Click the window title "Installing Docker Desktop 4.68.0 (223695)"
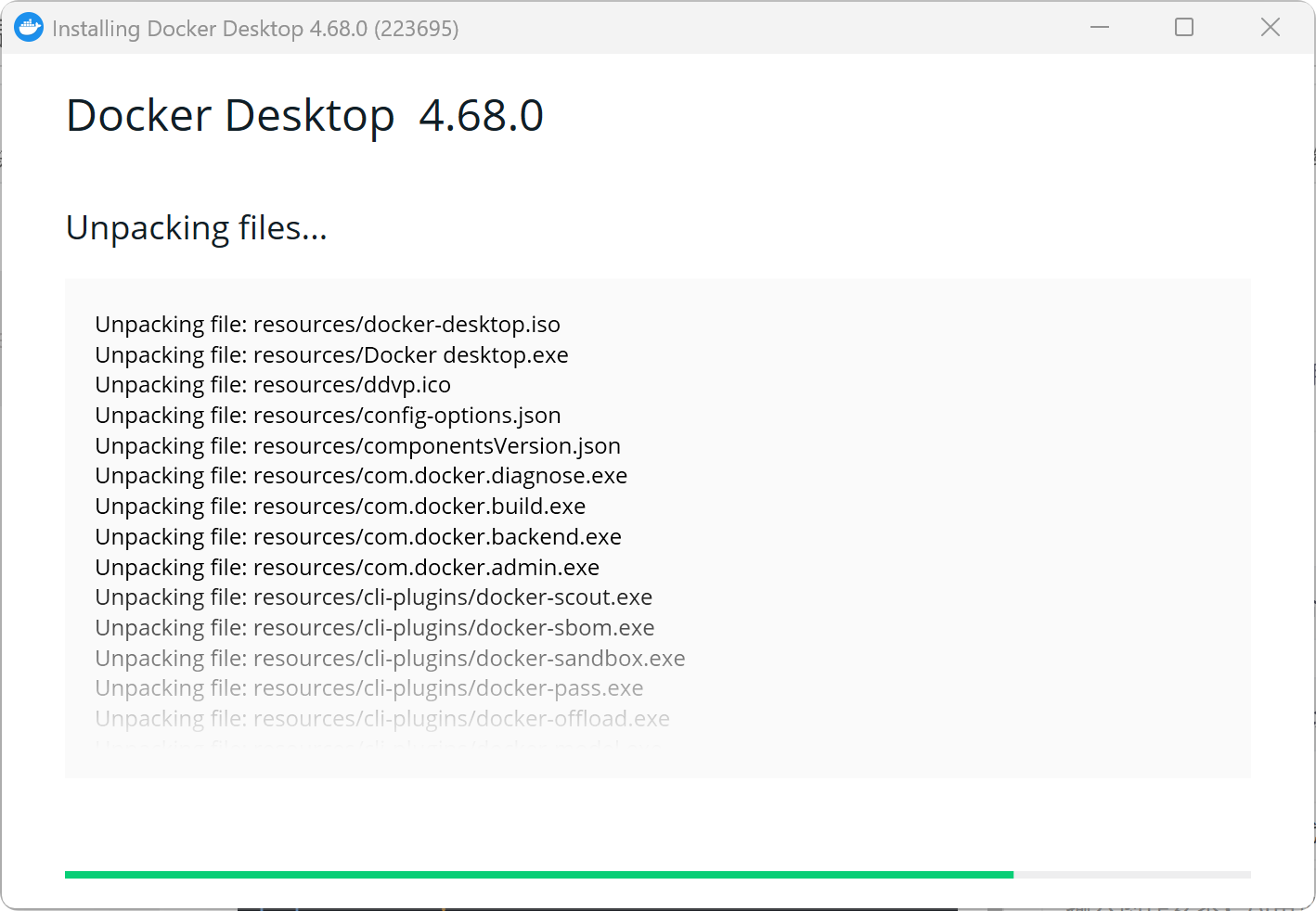This screenshot has width=1316, height=911. (x=255, y=29)
